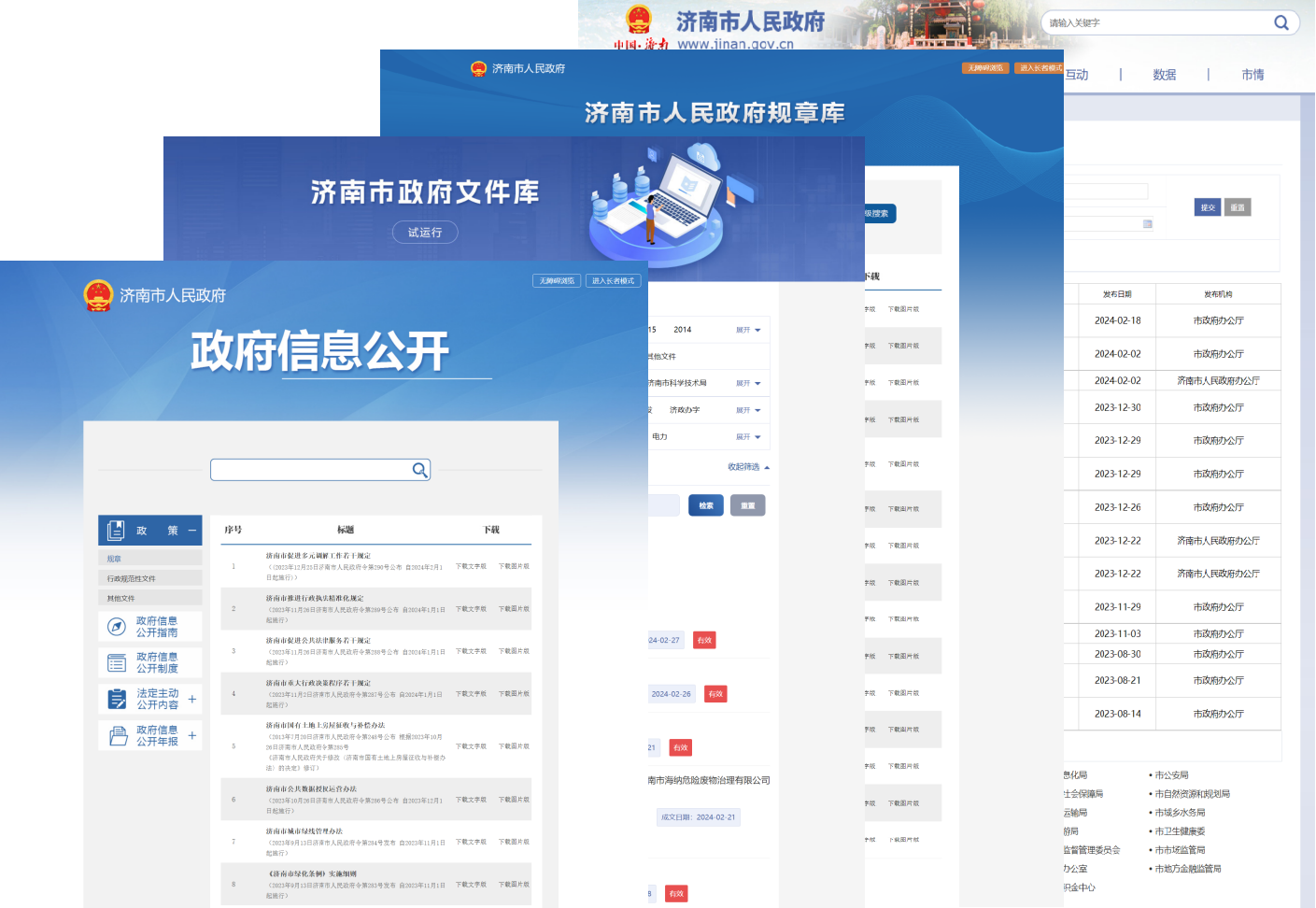The height and width of the screenshot is (908, 1316).
Task: Click 进入长者模式 on 政府信息公开 header
Action: [x=613, y=280]
